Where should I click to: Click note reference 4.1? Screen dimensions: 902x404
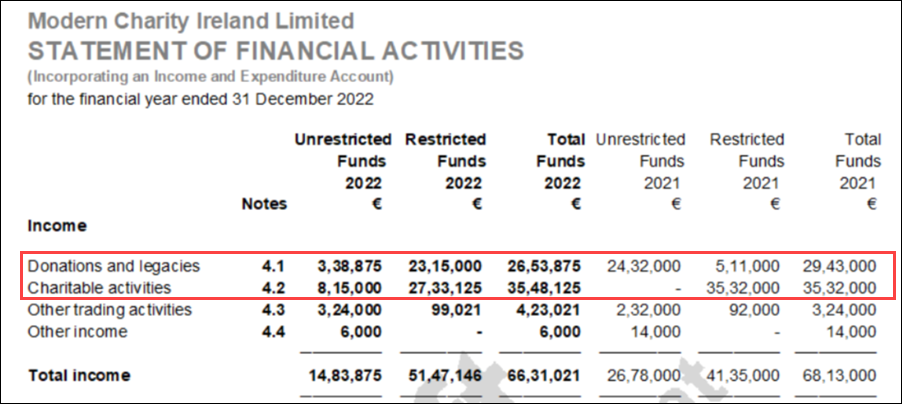(273, 266)
